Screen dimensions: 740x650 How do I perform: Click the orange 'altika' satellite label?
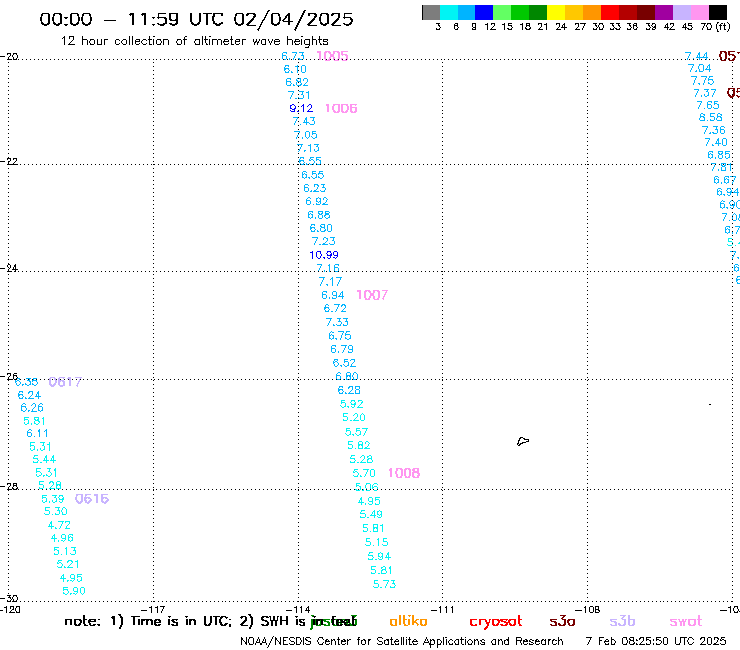(x=408, y=621)
